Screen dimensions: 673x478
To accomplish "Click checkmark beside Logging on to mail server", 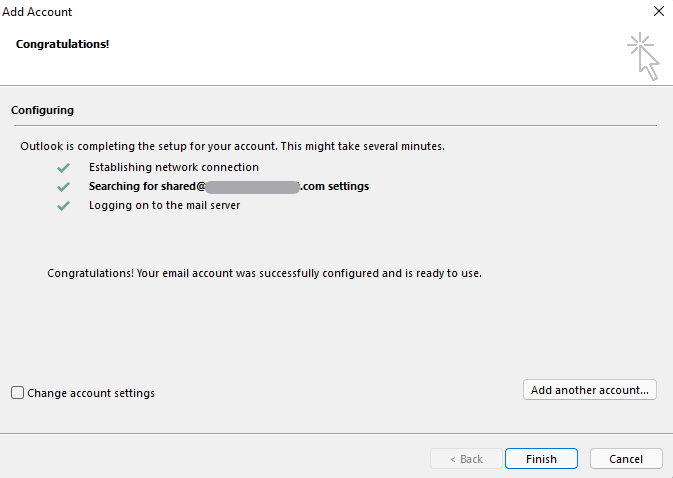I will coord(64,206).
